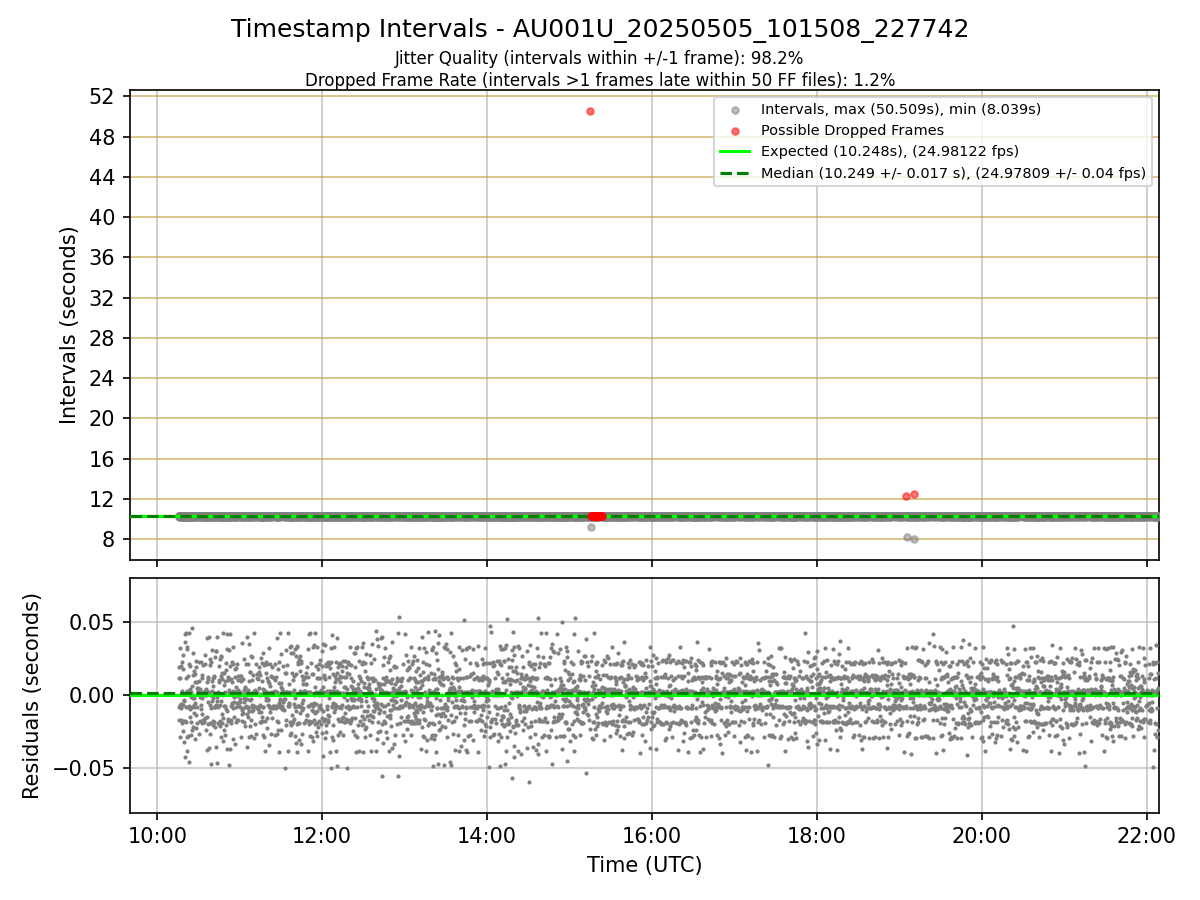This screenshot has width=1200, height=900.
Task: Click the gray marker beside legend "Intervals, max"
Action: tap(735, 110)
